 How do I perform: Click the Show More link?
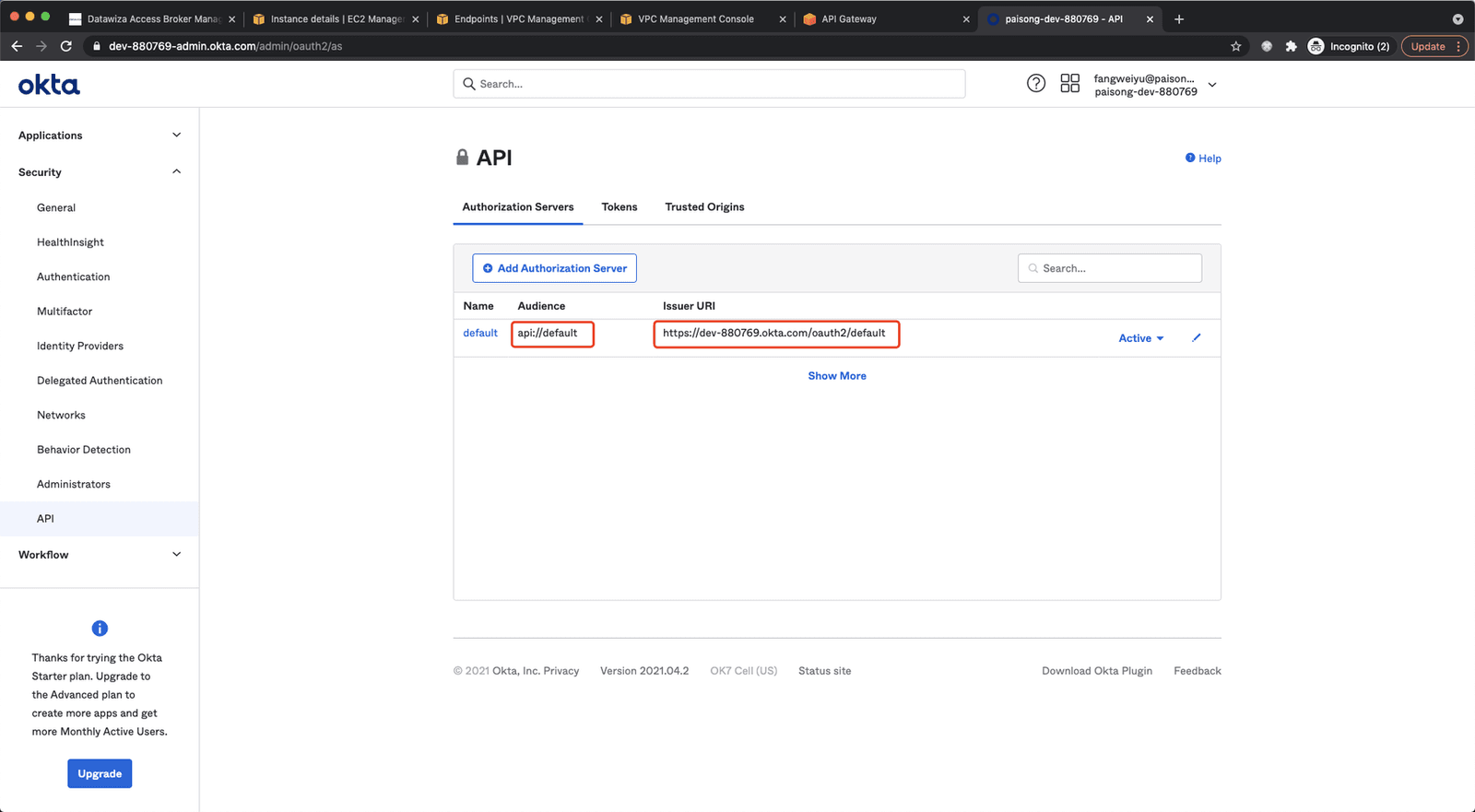pos(837,376)
